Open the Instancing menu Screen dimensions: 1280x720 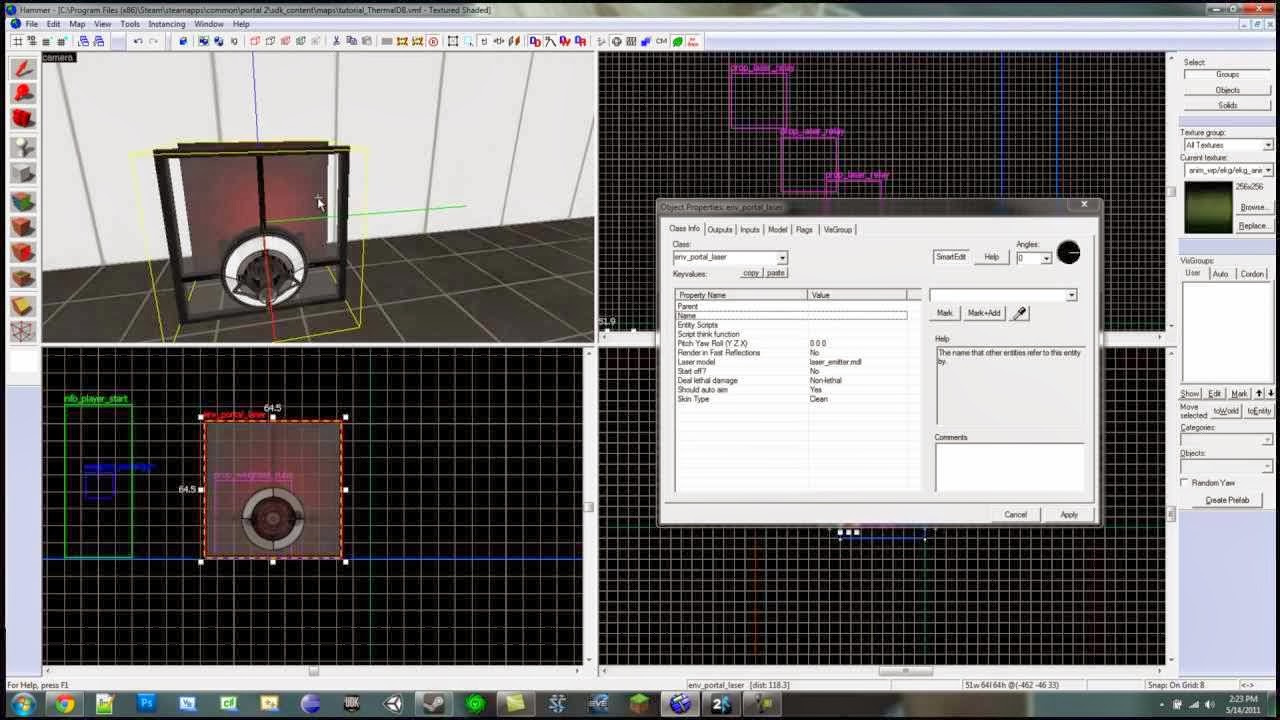click(x=166, y=24)
